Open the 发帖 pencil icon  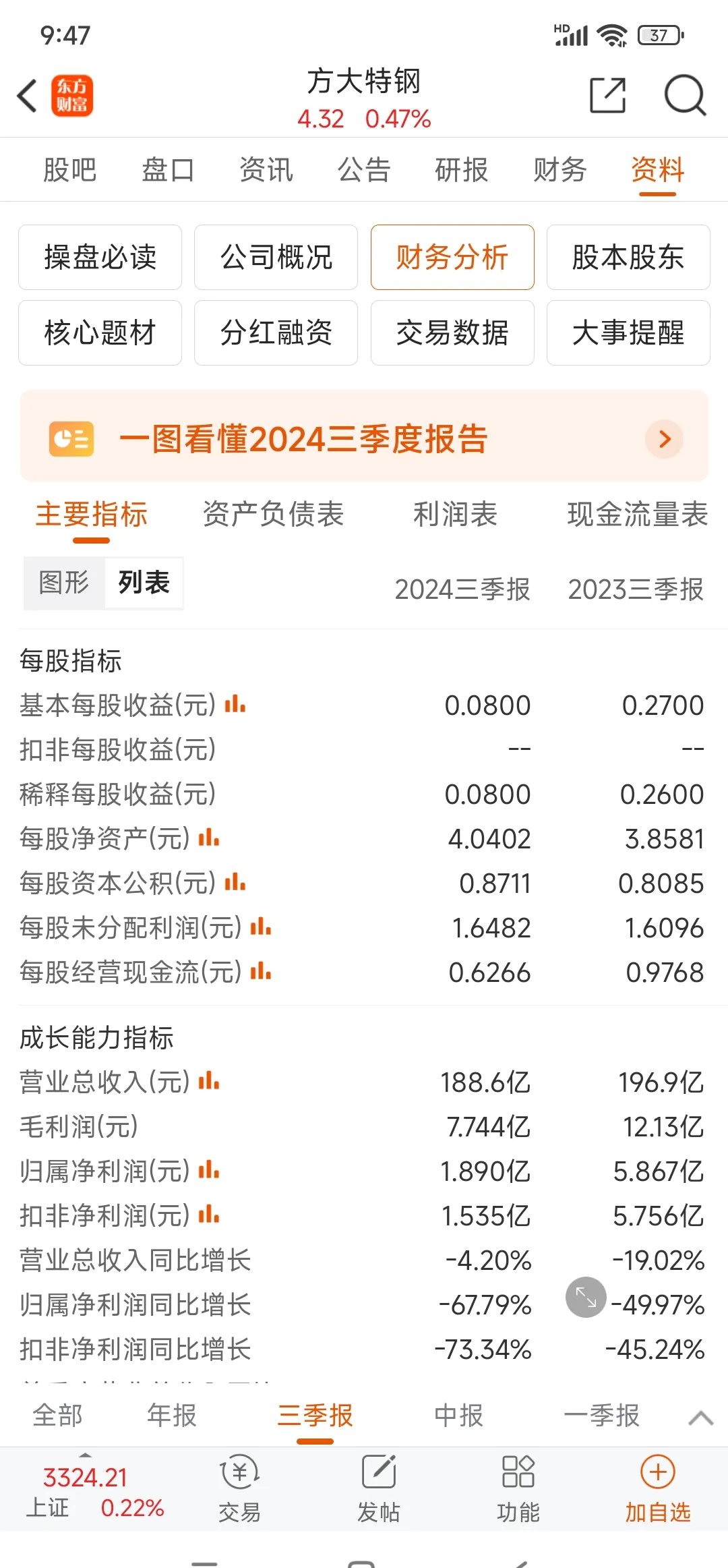379,1472
